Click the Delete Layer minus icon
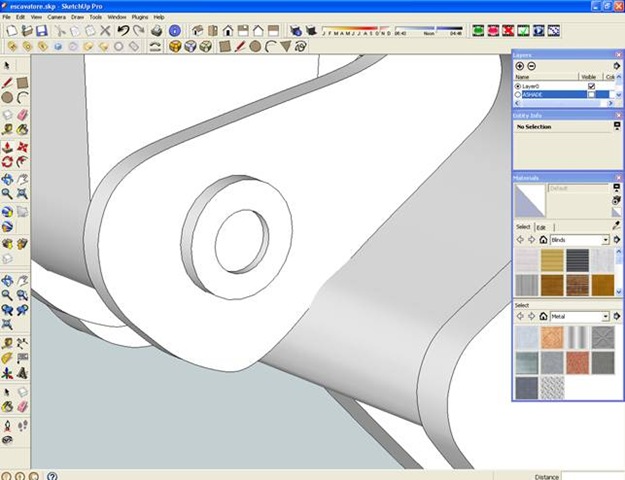This screenshot has width=625, height=480. pyautogui.click(x=531, y=66)
